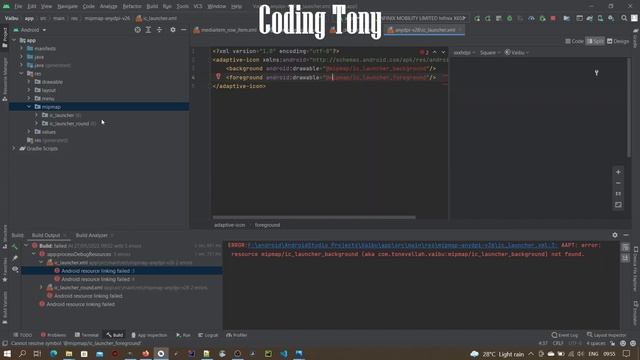Select the values folder in tree
The image size is (640, 360).
coord(48,132)
